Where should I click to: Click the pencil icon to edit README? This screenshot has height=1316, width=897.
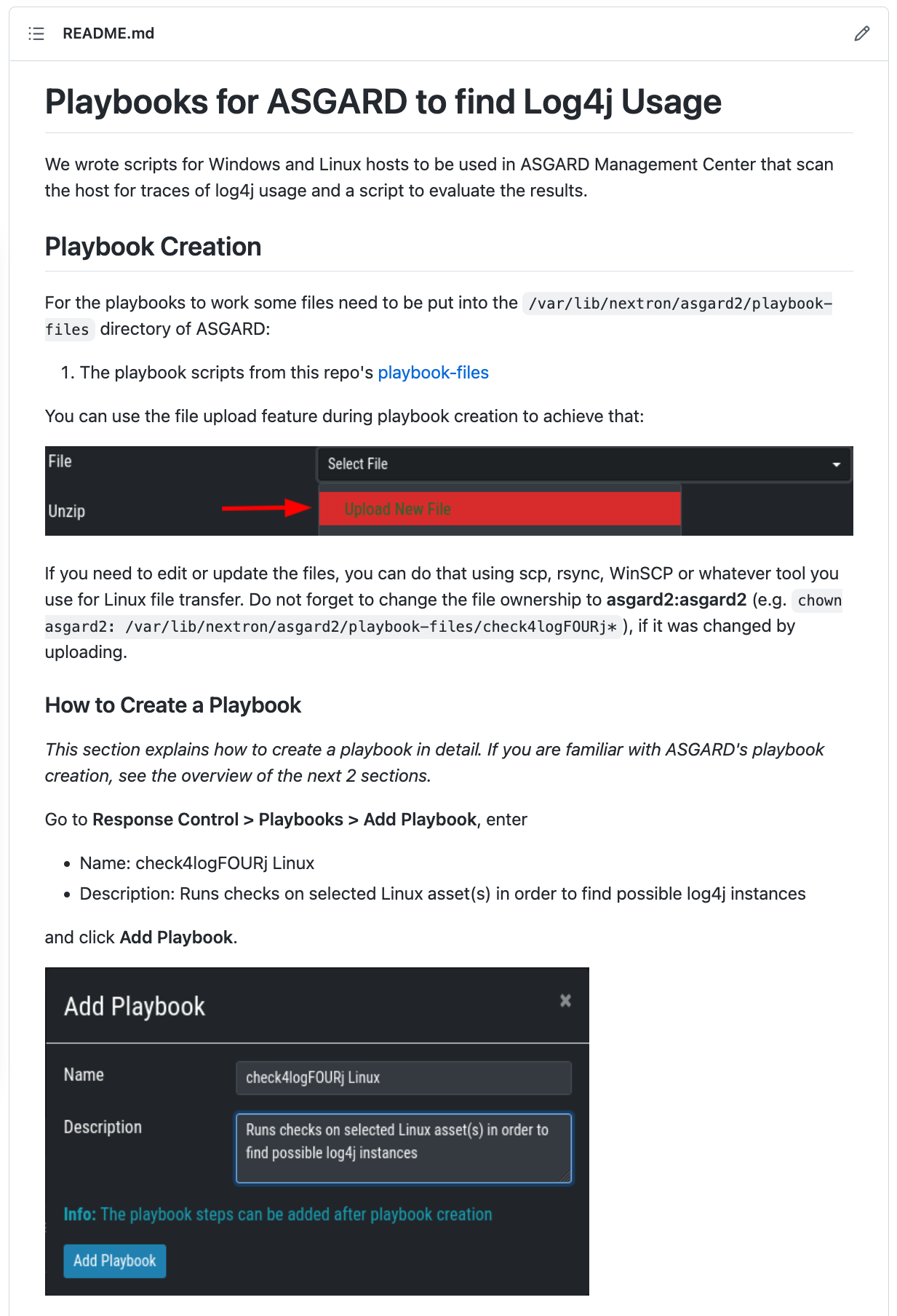click(x=861, y=33)
